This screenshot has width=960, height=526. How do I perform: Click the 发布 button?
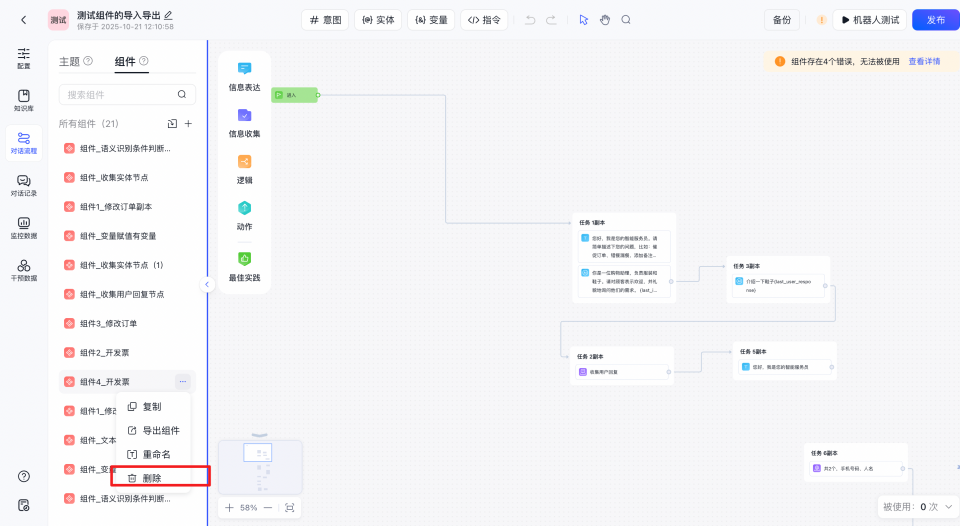point(935,20)
